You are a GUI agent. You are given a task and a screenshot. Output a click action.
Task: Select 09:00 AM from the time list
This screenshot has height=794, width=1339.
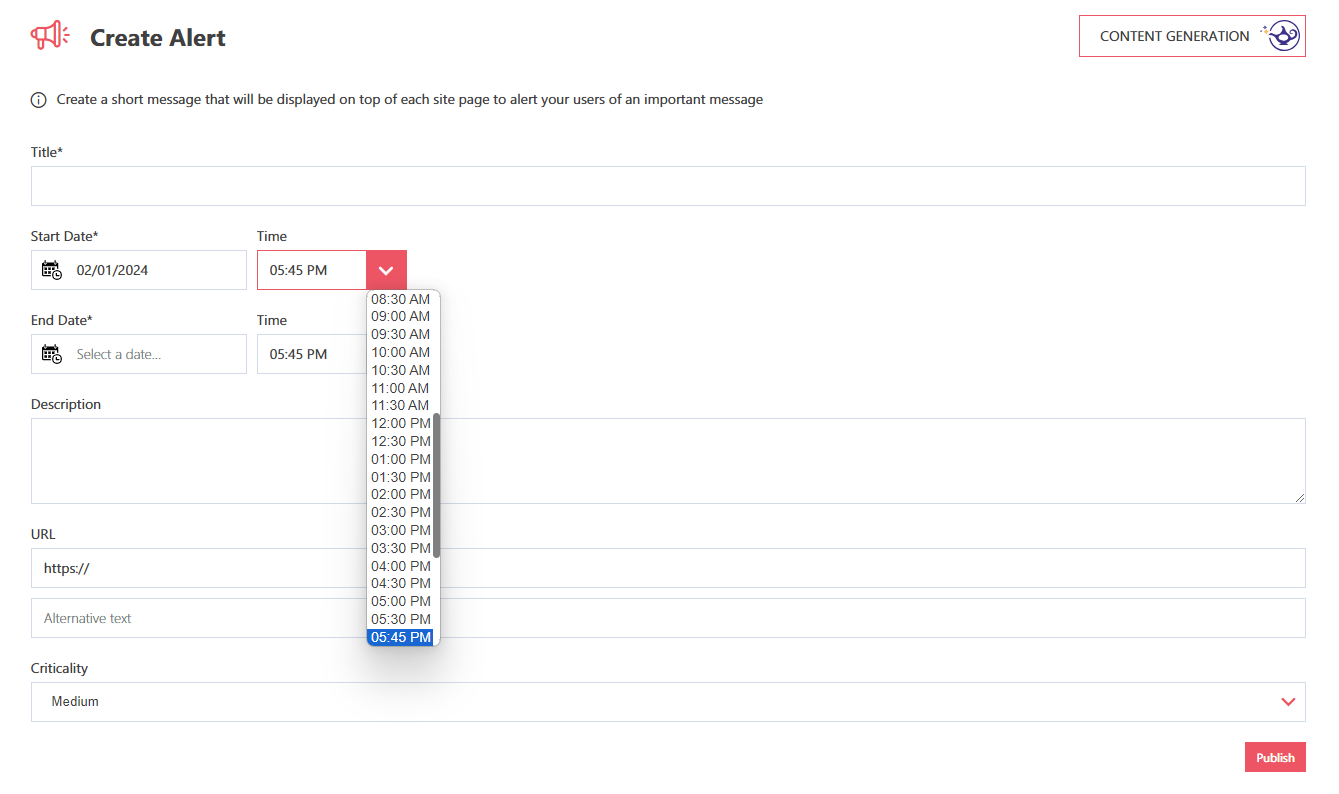coord(400,316)
